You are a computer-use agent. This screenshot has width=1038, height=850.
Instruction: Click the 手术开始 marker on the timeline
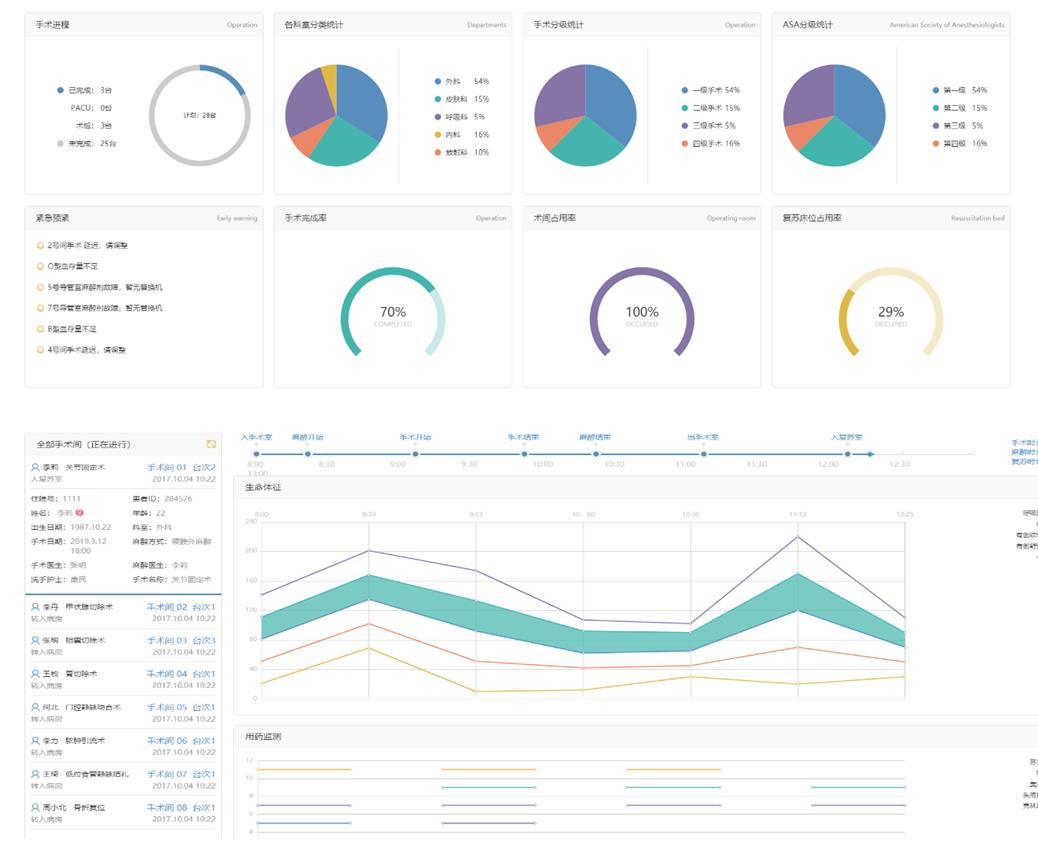point(416,454)
